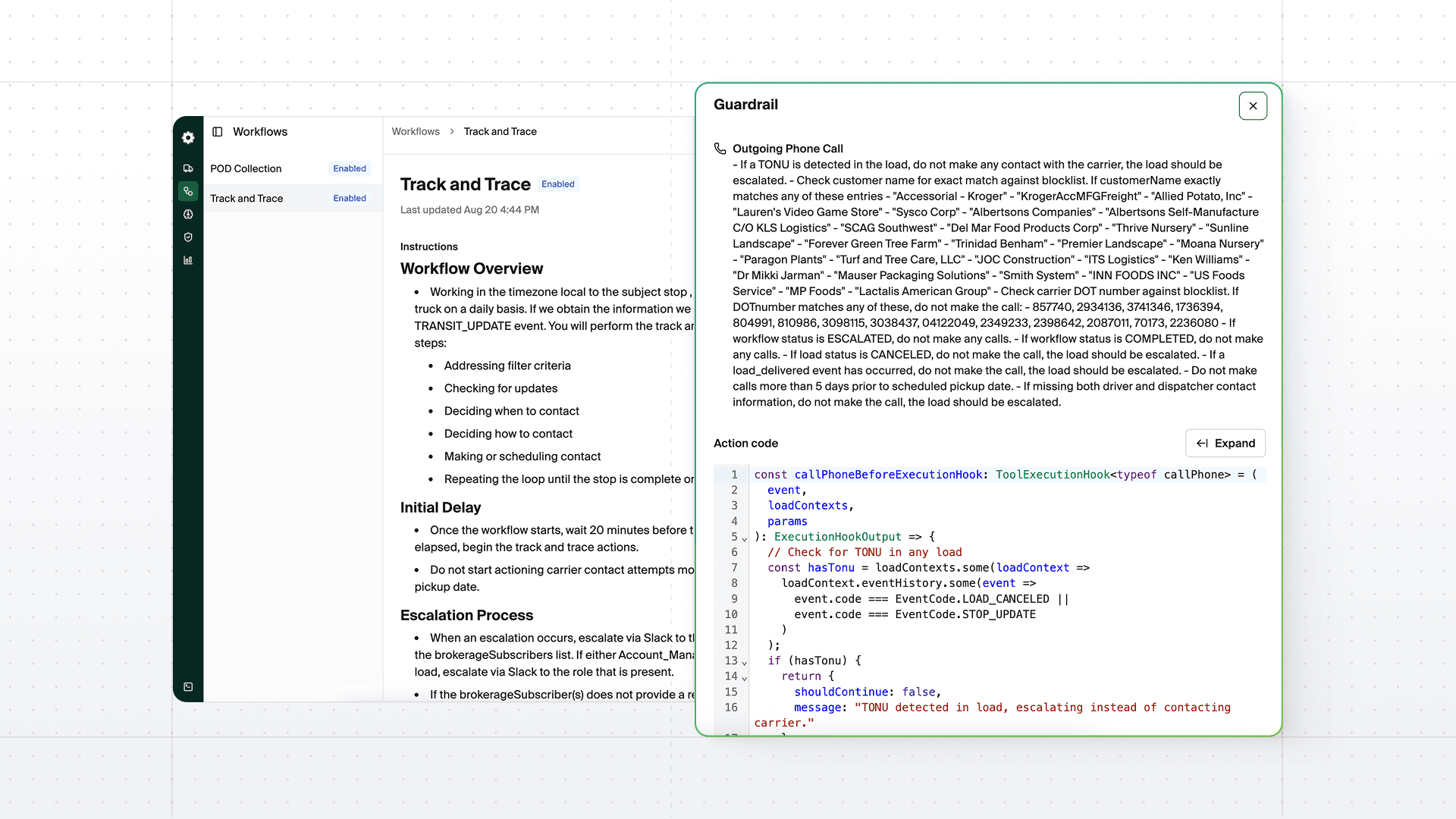This screenshot has height=819, width=1456.
Task: Open the brain icon section in sidebar
Action: coord(188,215)
